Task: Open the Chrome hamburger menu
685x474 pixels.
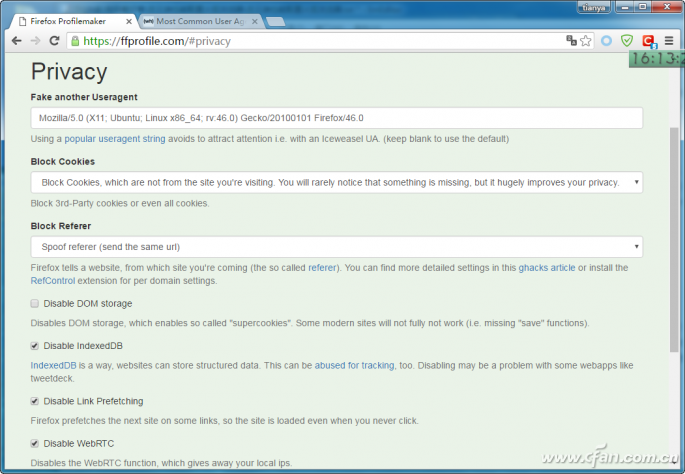Action: click(669, 41)
